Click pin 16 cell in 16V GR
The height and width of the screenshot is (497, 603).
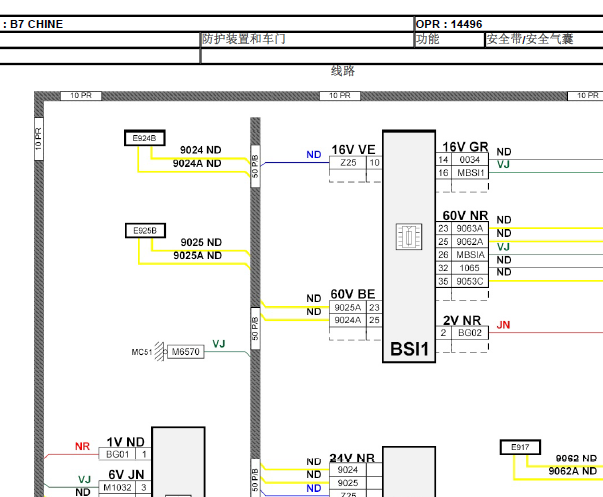coord(443,173)
